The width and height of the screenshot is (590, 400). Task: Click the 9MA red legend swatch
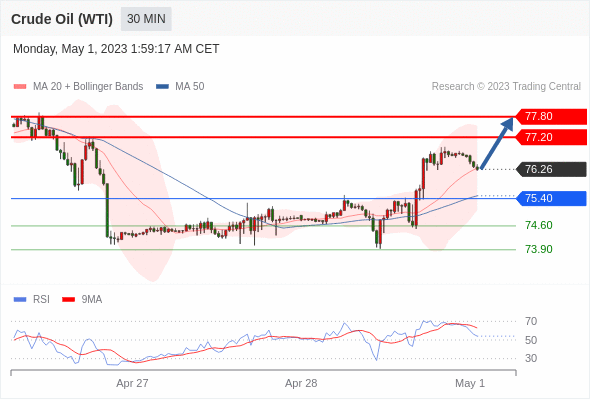coord(68,300)
